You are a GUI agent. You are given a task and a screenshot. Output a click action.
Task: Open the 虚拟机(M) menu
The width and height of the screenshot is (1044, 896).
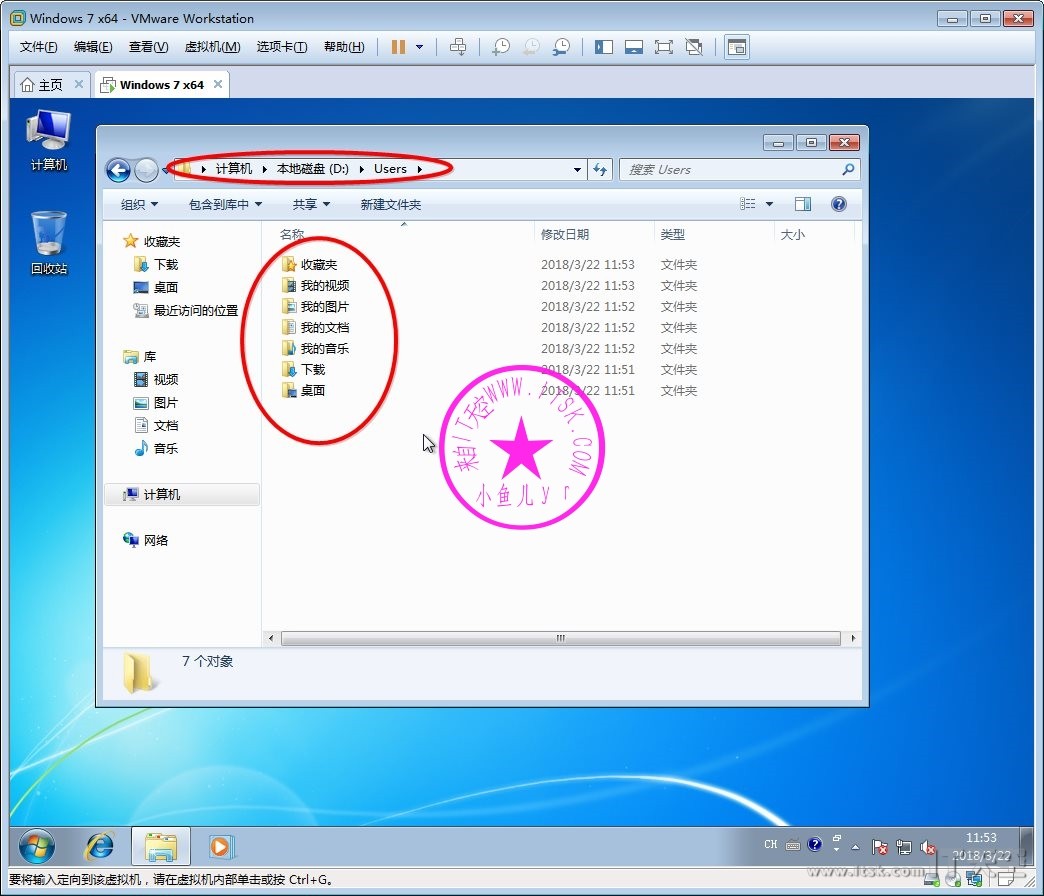coord(212,47)
